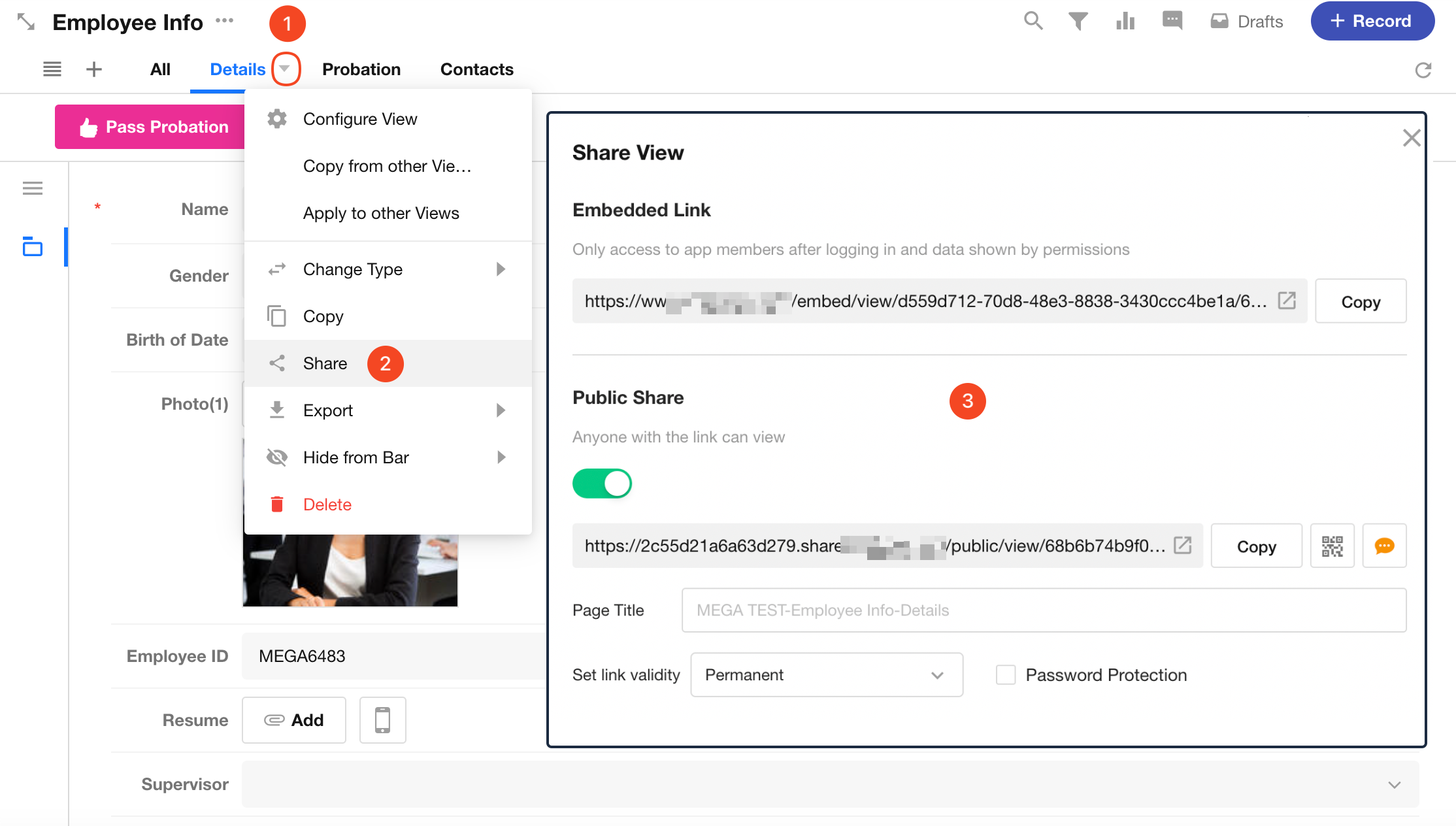Click the orange chat share icon
Image resolution: width=1456 pixels, height=826 pixels.
pyautogui.click(x=1384, y=546)
